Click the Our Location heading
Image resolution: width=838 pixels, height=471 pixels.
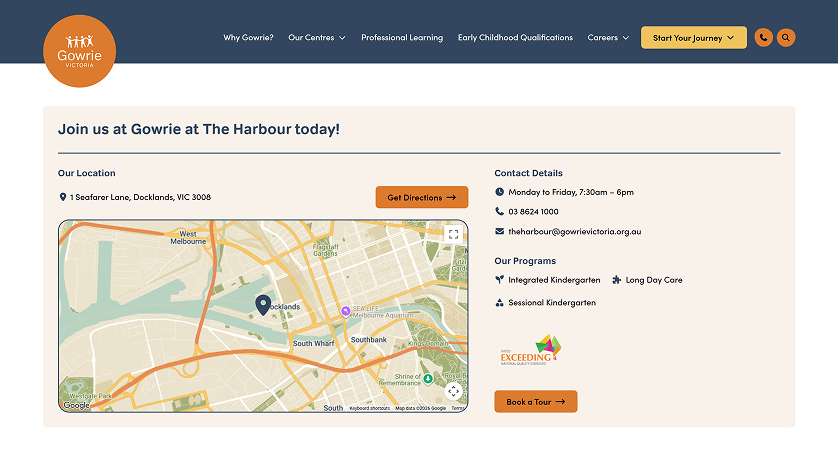coord(87,173)
